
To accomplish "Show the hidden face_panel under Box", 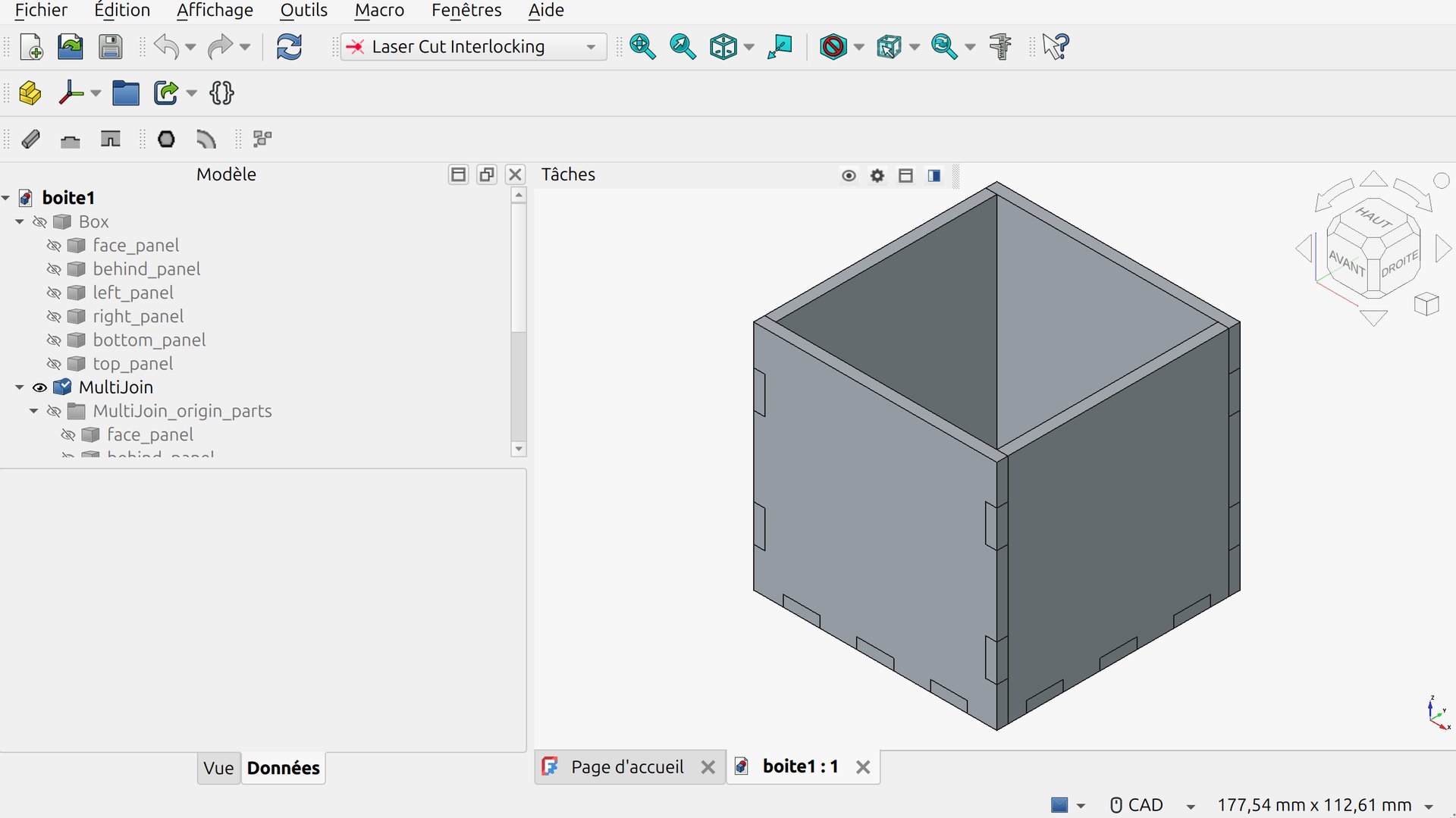I will coord(54,246).
